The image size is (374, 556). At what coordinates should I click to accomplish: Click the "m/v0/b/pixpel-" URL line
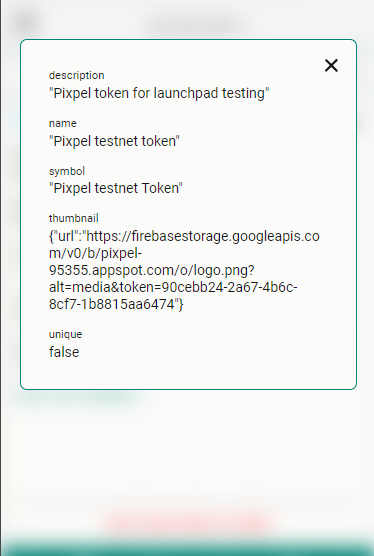tap(96, 254)
